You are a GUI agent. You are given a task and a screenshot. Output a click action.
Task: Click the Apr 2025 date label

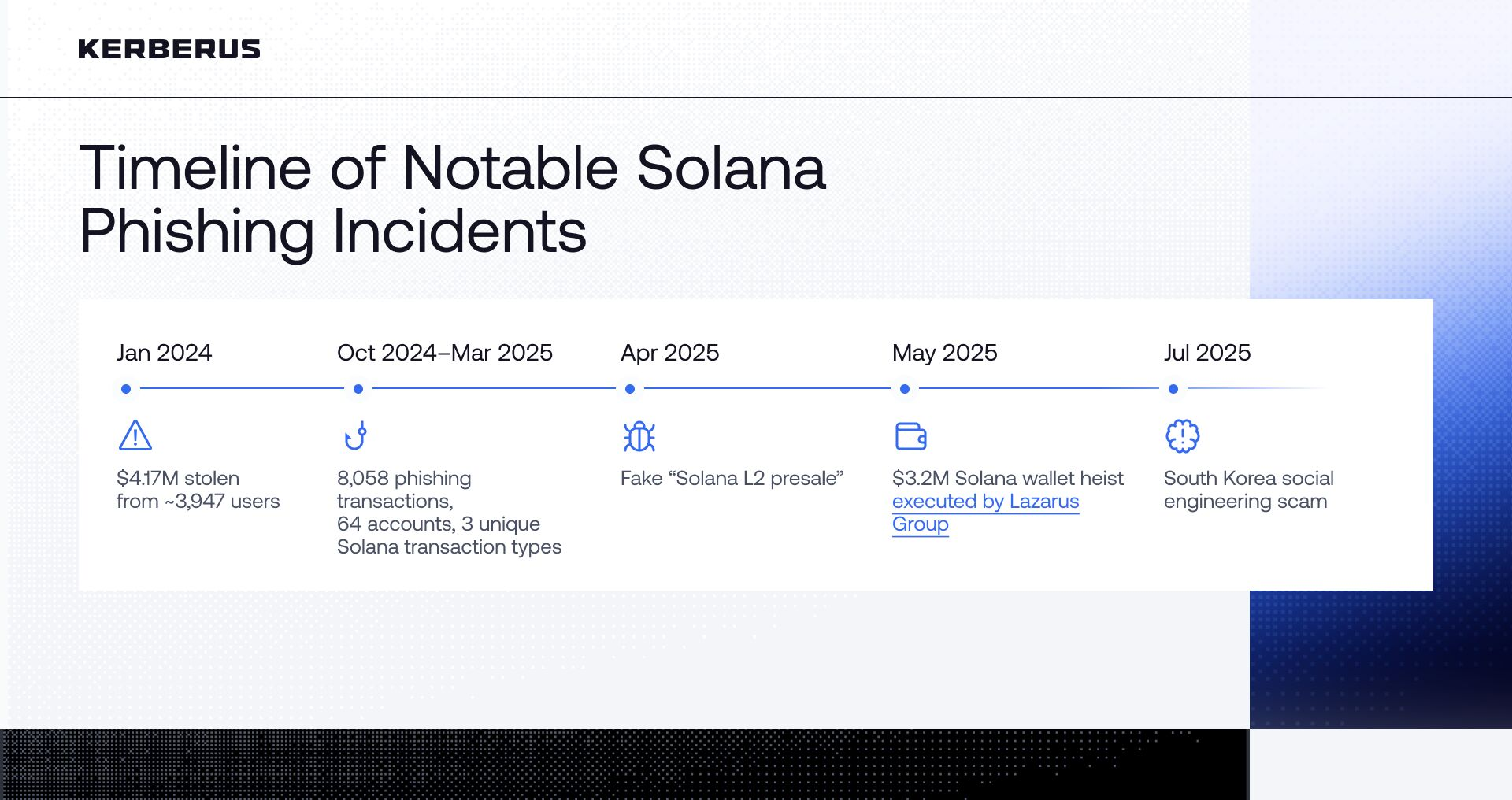point(669,353)
